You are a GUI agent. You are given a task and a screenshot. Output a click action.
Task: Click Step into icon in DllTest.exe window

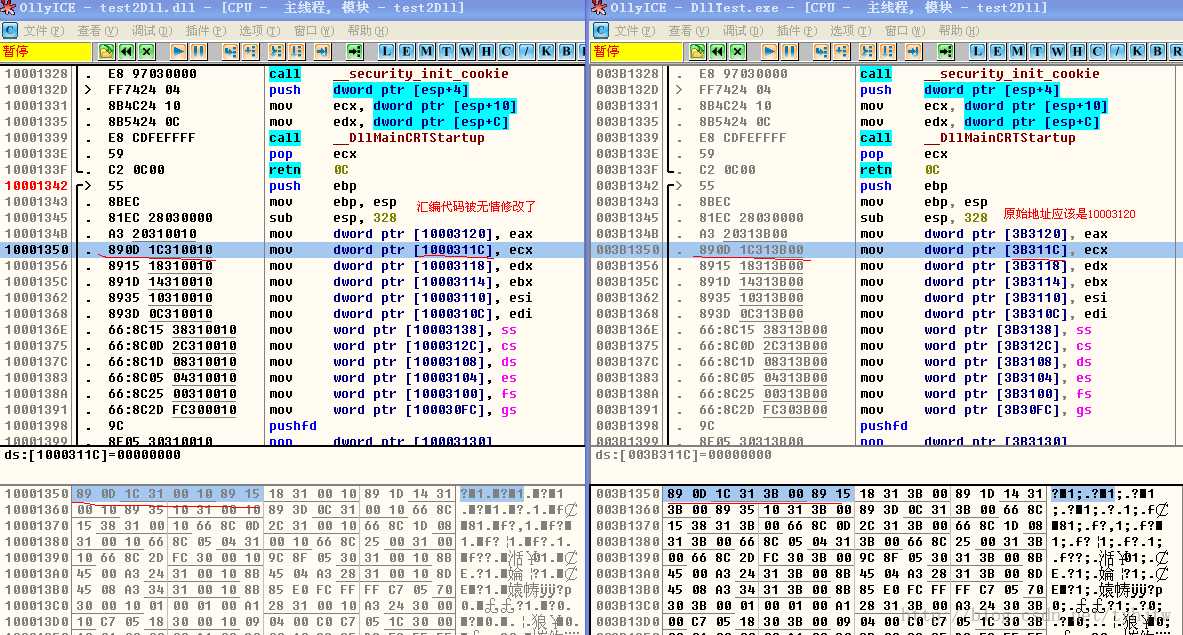[822, 51]
